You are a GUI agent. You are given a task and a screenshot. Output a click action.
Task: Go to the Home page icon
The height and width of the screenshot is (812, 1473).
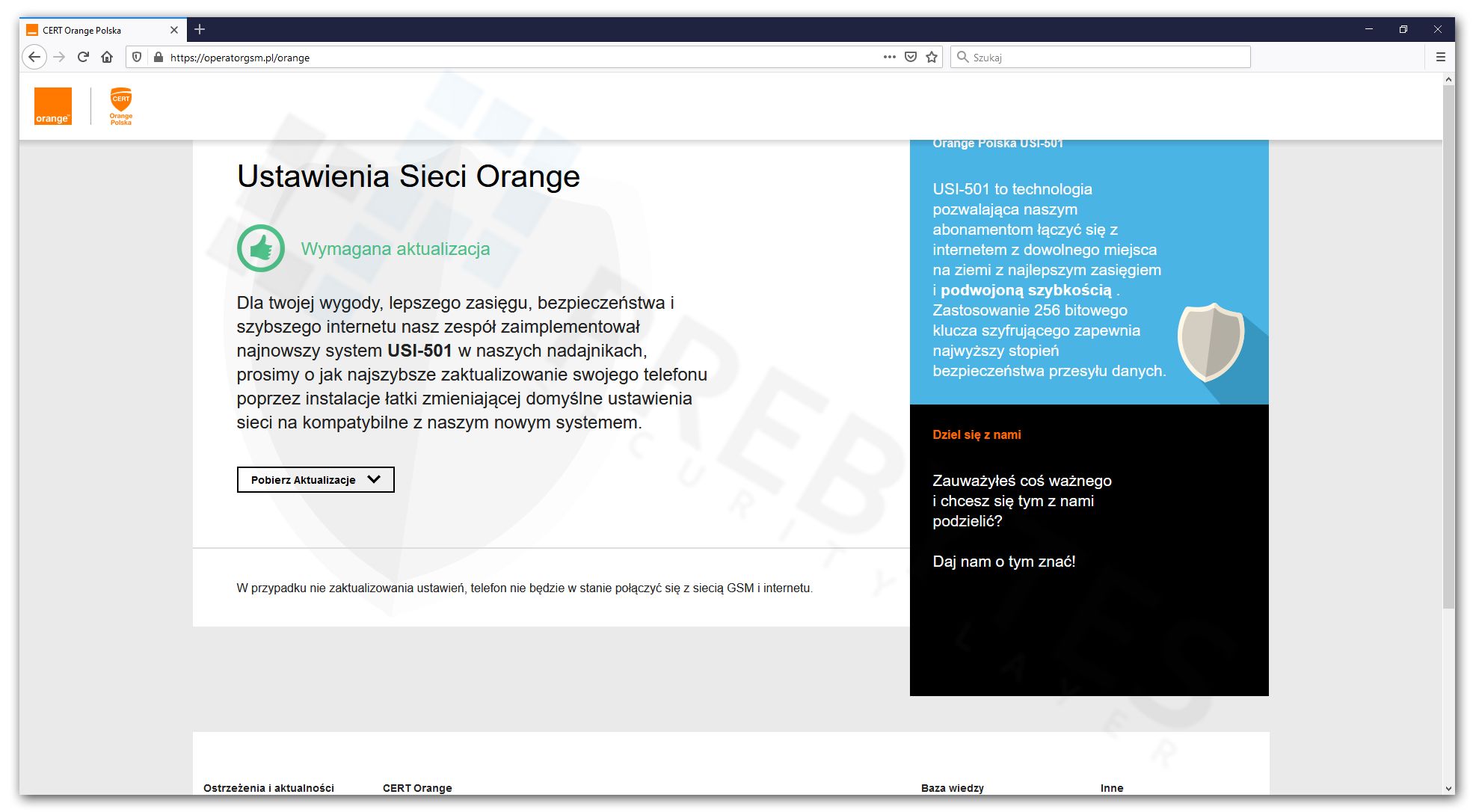[x=107, y=57]
